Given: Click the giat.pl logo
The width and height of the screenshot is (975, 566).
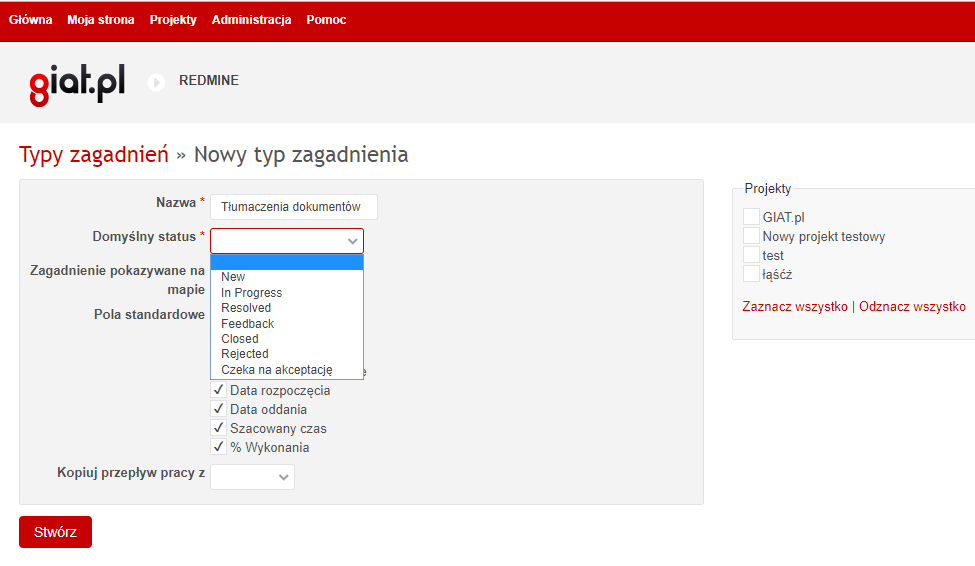Looking at the screenshot, I should coord(77,84).
